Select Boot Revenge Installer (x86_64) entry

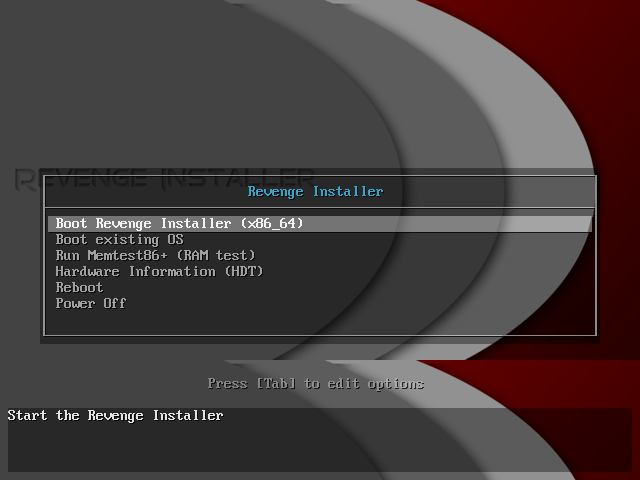tap(320, 224)
